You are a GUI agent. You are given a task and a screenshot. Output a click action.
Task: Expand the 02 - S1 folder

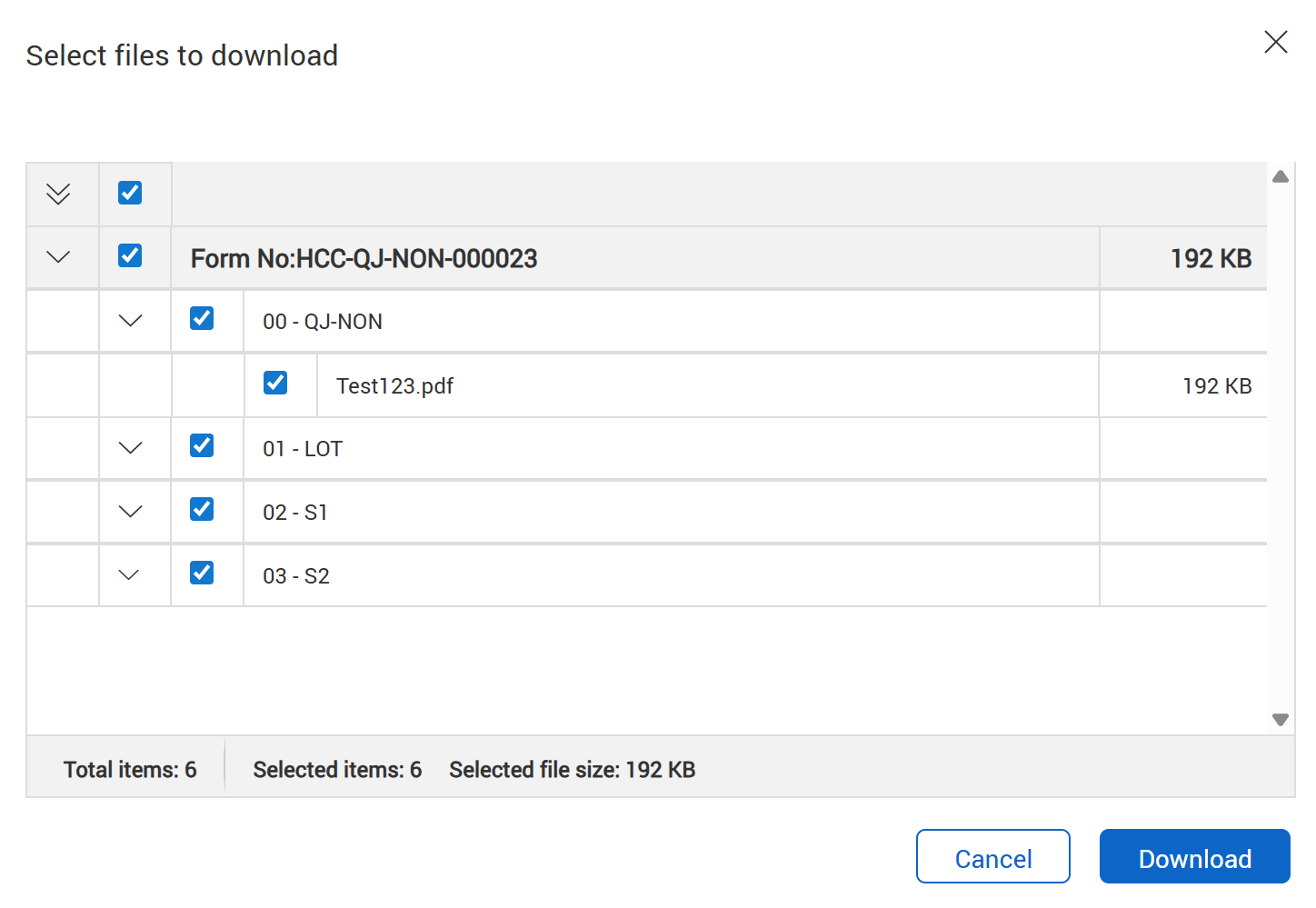pyautogui.click(x=131, y=512)
